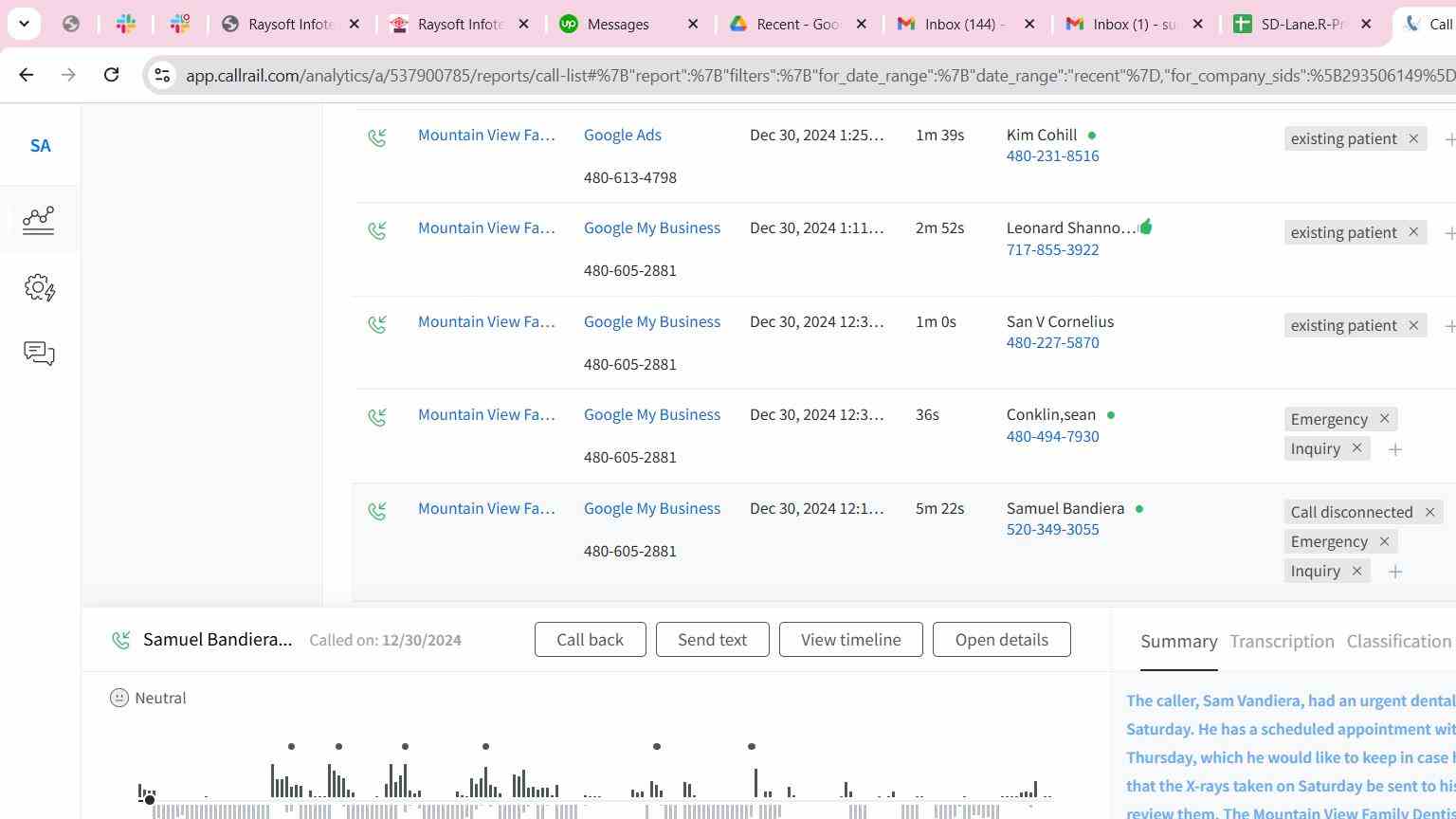This screenshot has height=819, width=1456.
Task: Open phone number 717-855-3922 link
Action: (1052, 250)
